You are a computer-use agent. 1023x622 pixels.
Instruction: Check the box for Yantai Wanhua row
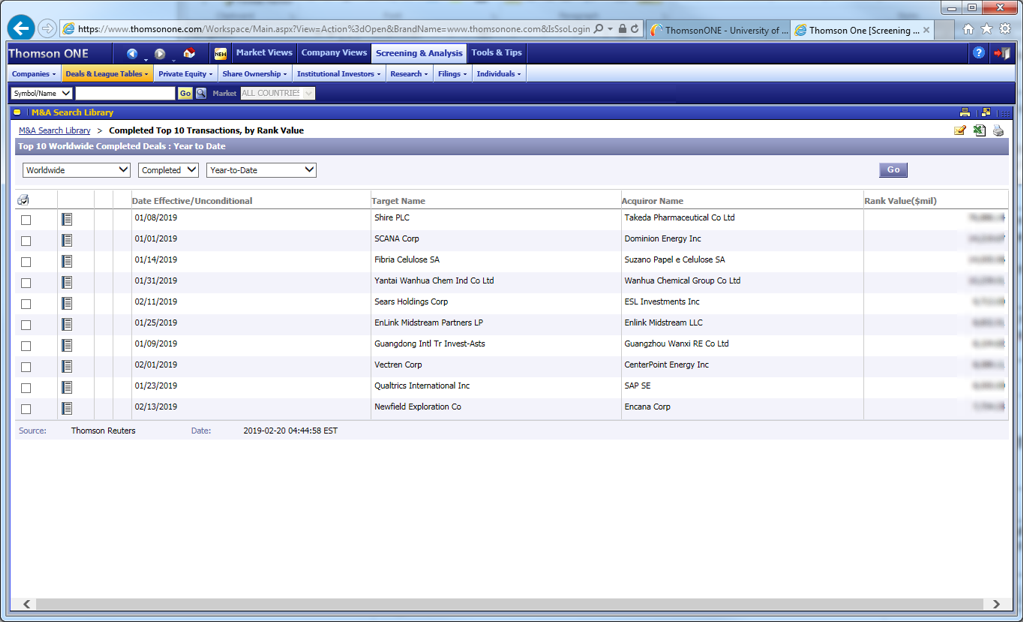pos(26,283)
